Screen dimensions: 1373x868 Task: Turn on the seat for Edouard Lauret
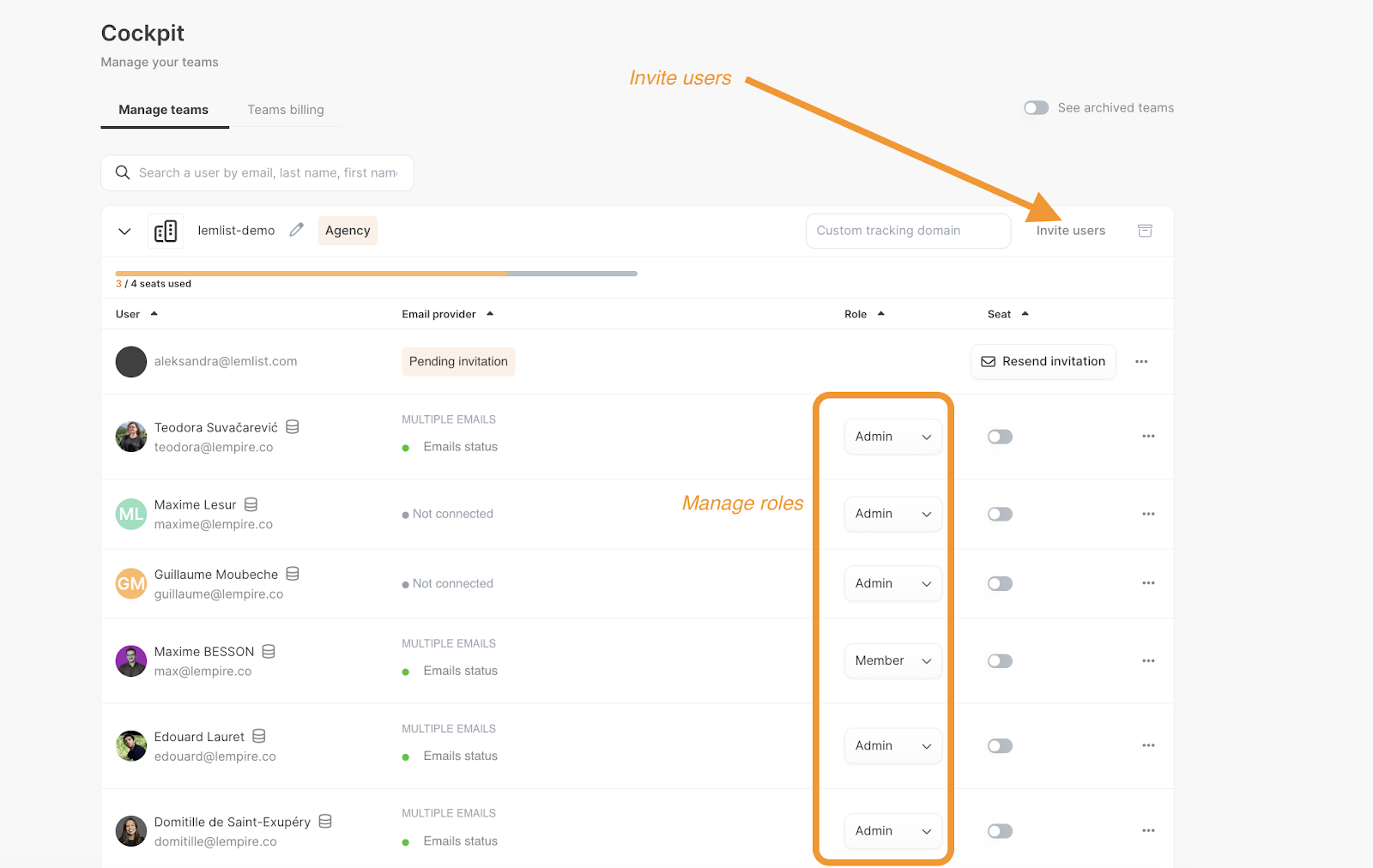(1000, 746)
